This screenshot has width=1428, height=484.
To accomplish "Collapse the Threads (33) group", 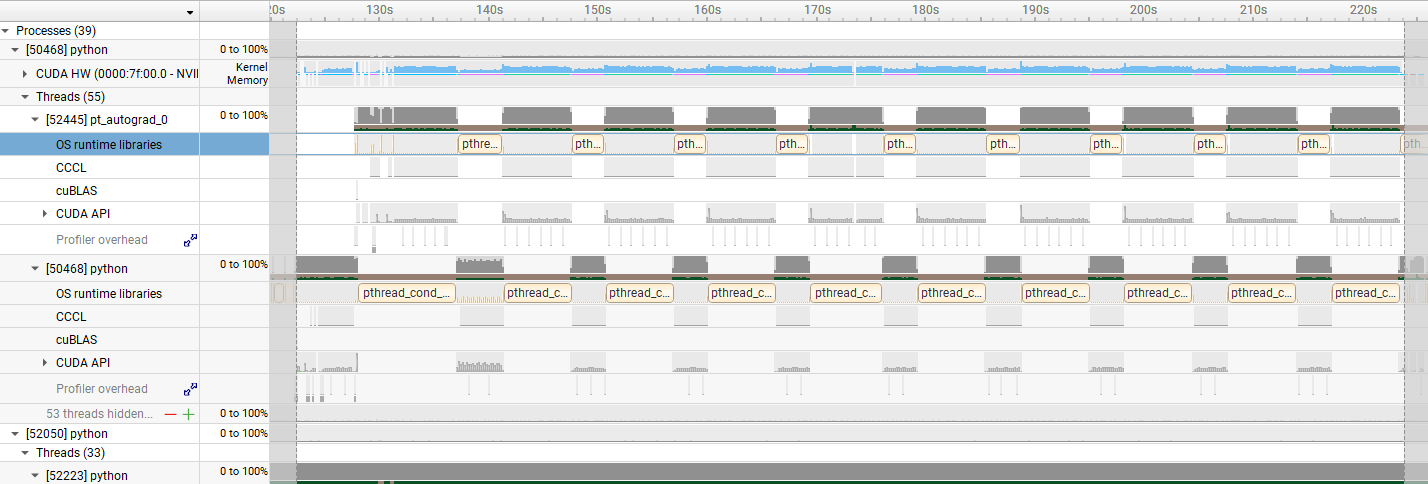I will click(25, 453).
